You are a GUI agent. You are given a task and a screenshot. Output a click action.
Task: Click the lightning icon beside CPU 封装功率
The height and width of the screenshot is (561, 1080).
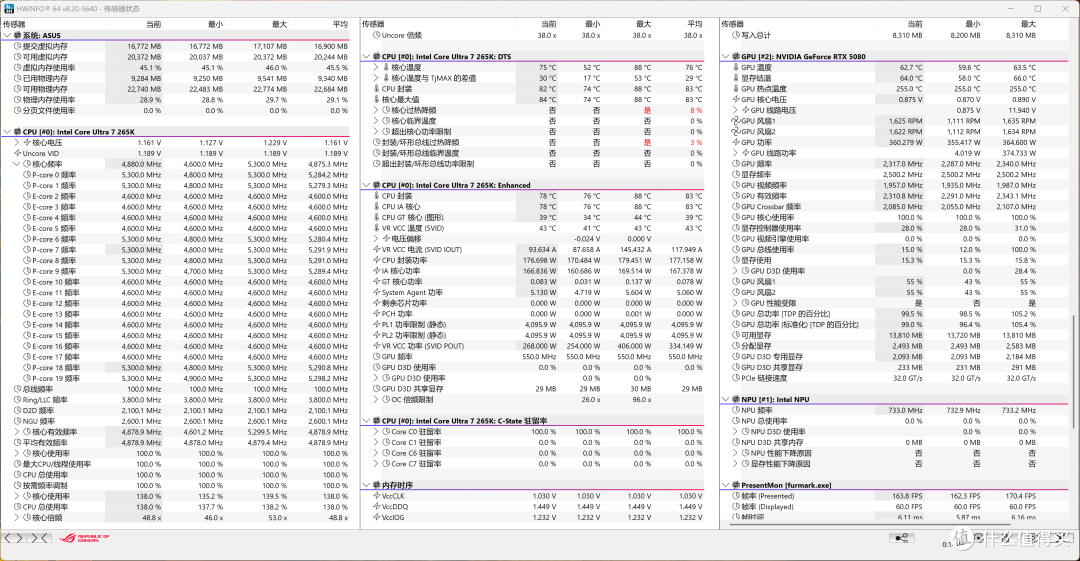[377, 261]
